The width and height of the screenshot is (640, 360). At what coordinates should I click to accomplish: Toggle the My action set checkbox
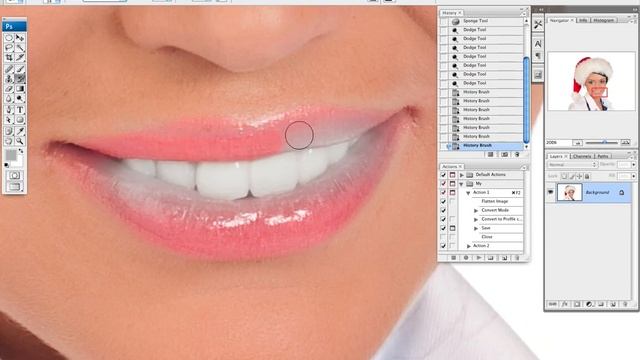click(x=443, y=184)
